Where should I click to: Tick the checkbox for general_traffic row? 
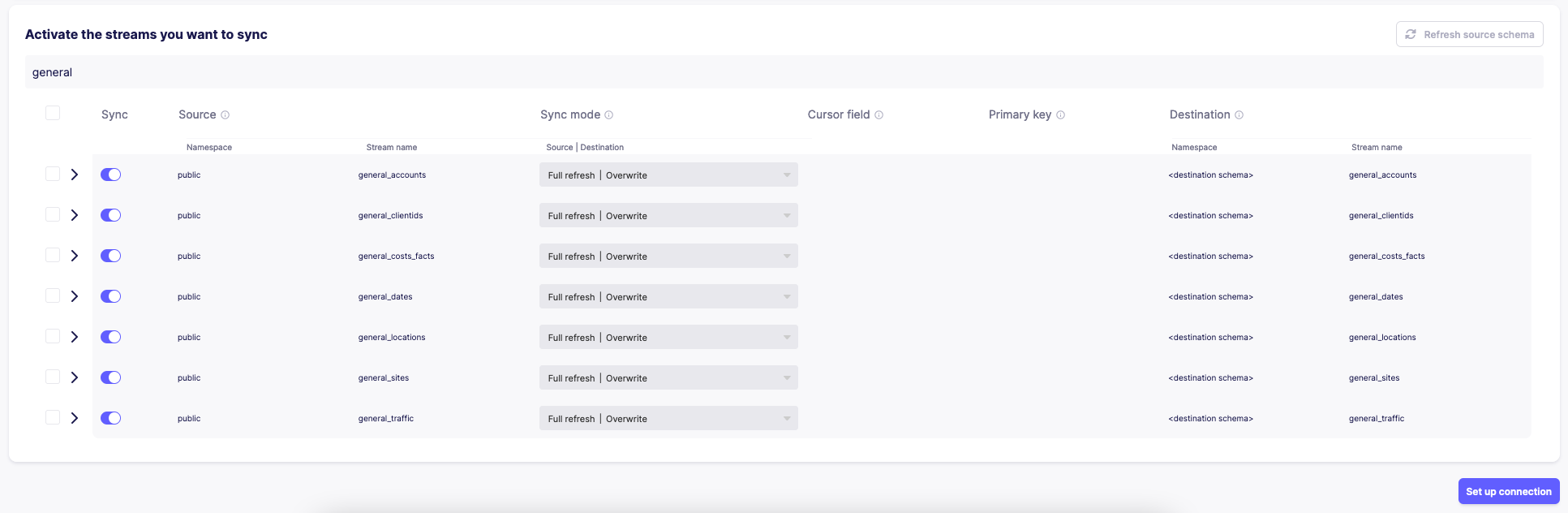pos(53,417)
